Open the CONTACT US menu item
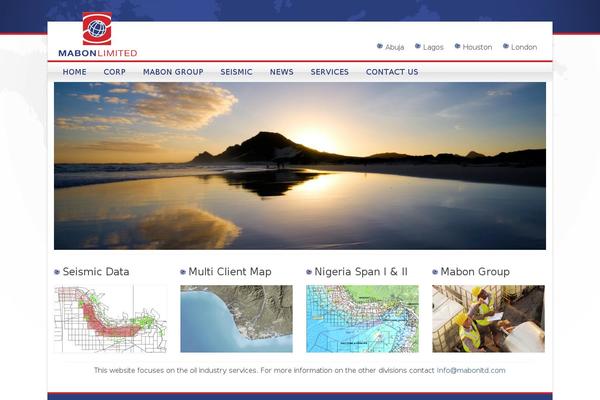The image size is (600, 400). point(392,72)
